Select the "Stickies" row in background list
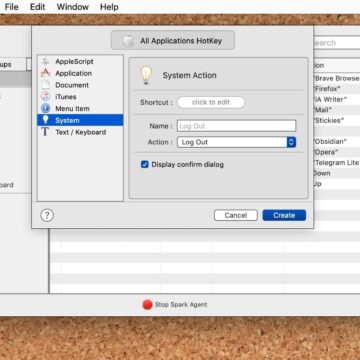 pyautogui.click(x=337, y=120)
